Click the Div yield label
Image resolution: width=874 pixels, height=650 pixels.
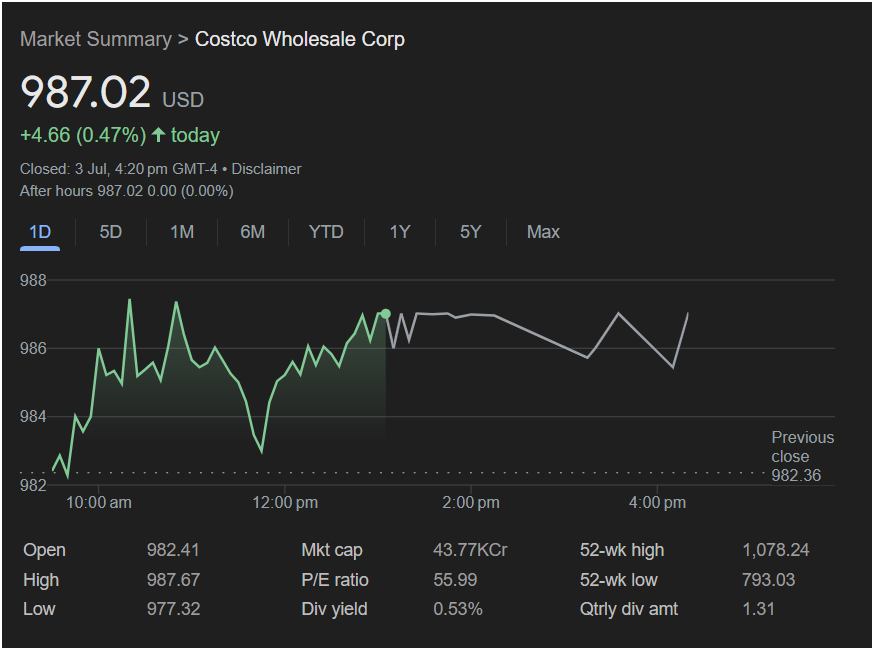334,609
